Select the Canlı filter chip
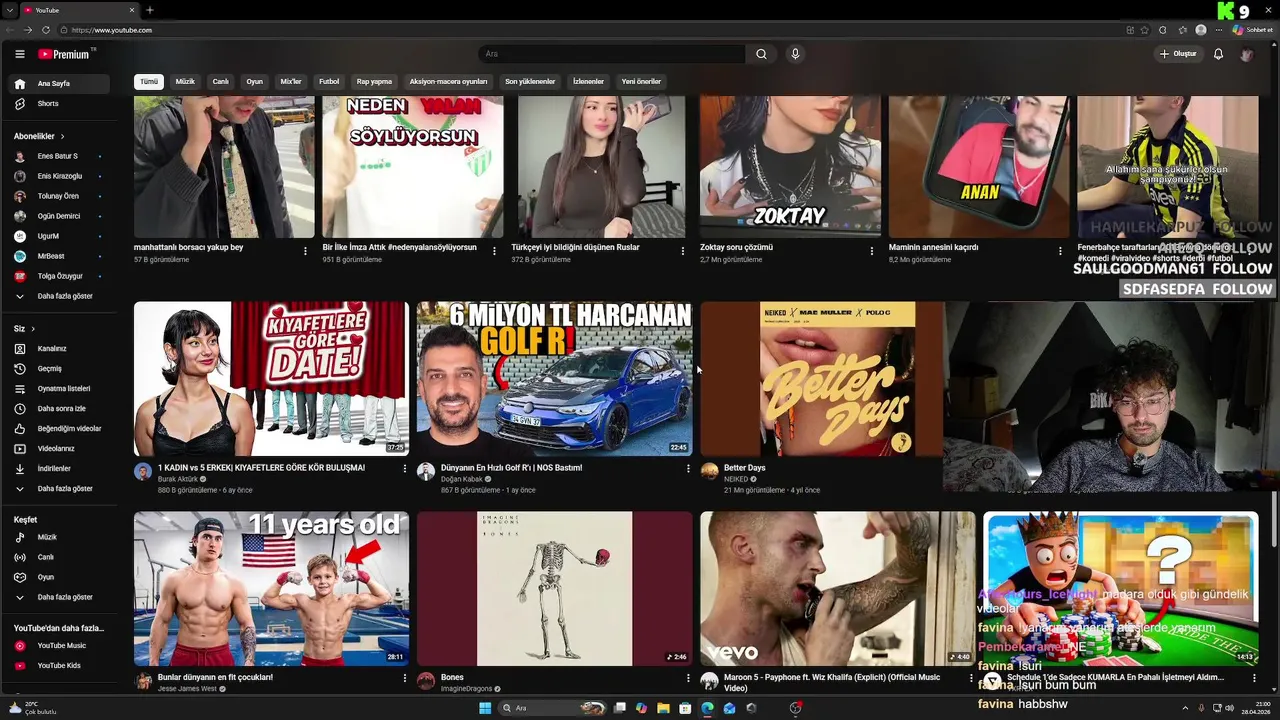Image resolution: width=1280 pixels, height=720 pixels. tap(221, 82)
